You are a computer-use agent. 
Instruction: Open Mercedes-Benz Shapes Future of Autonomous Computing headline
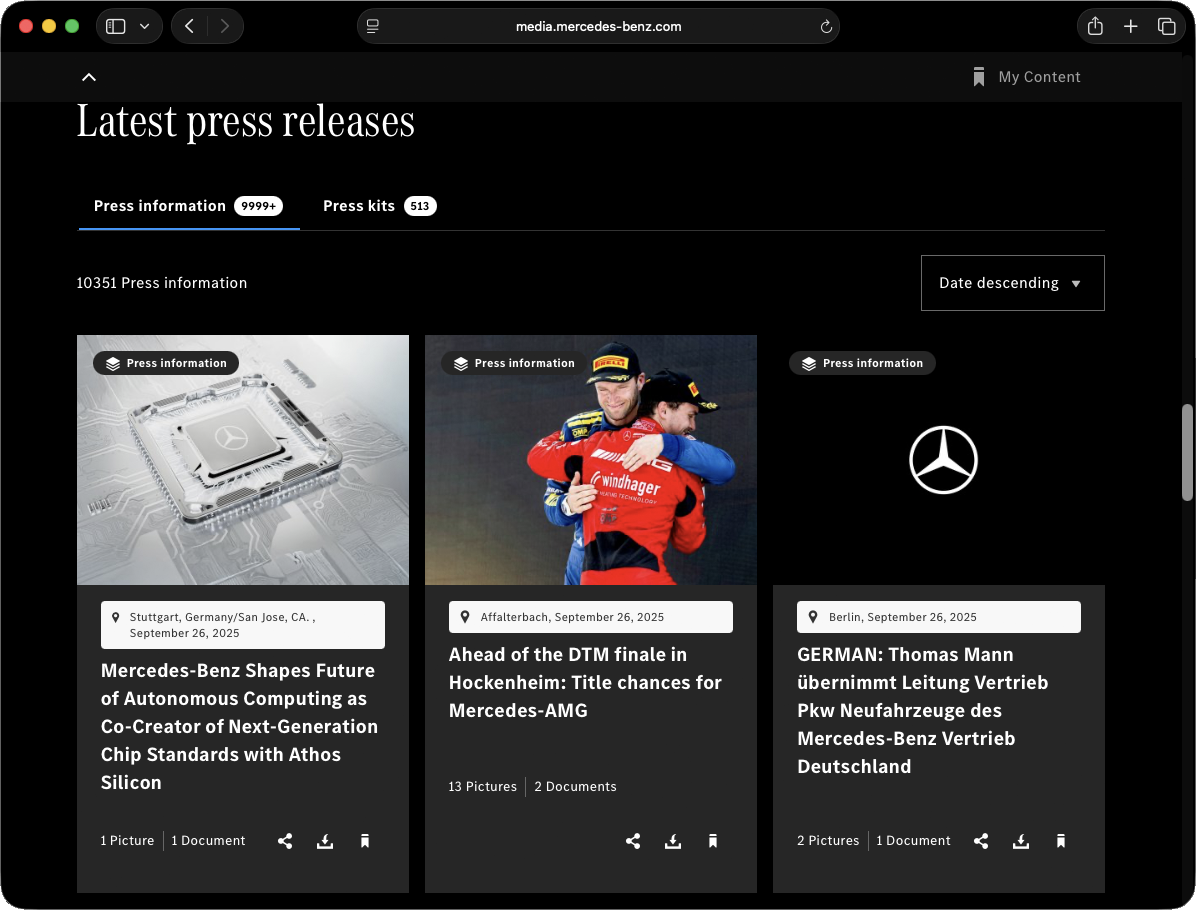click(x=240, y=726)
